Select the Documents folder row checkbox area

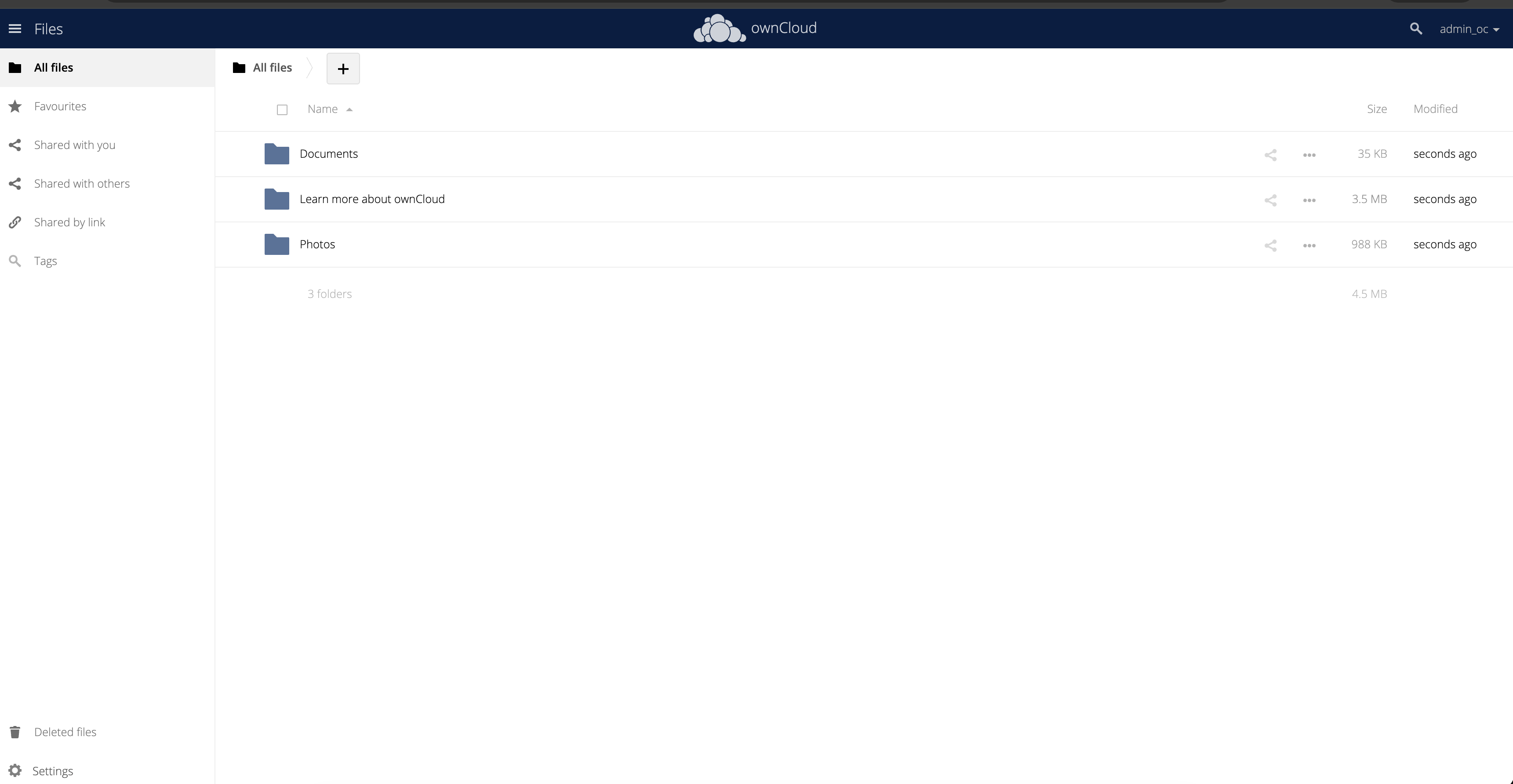(282, 154)
